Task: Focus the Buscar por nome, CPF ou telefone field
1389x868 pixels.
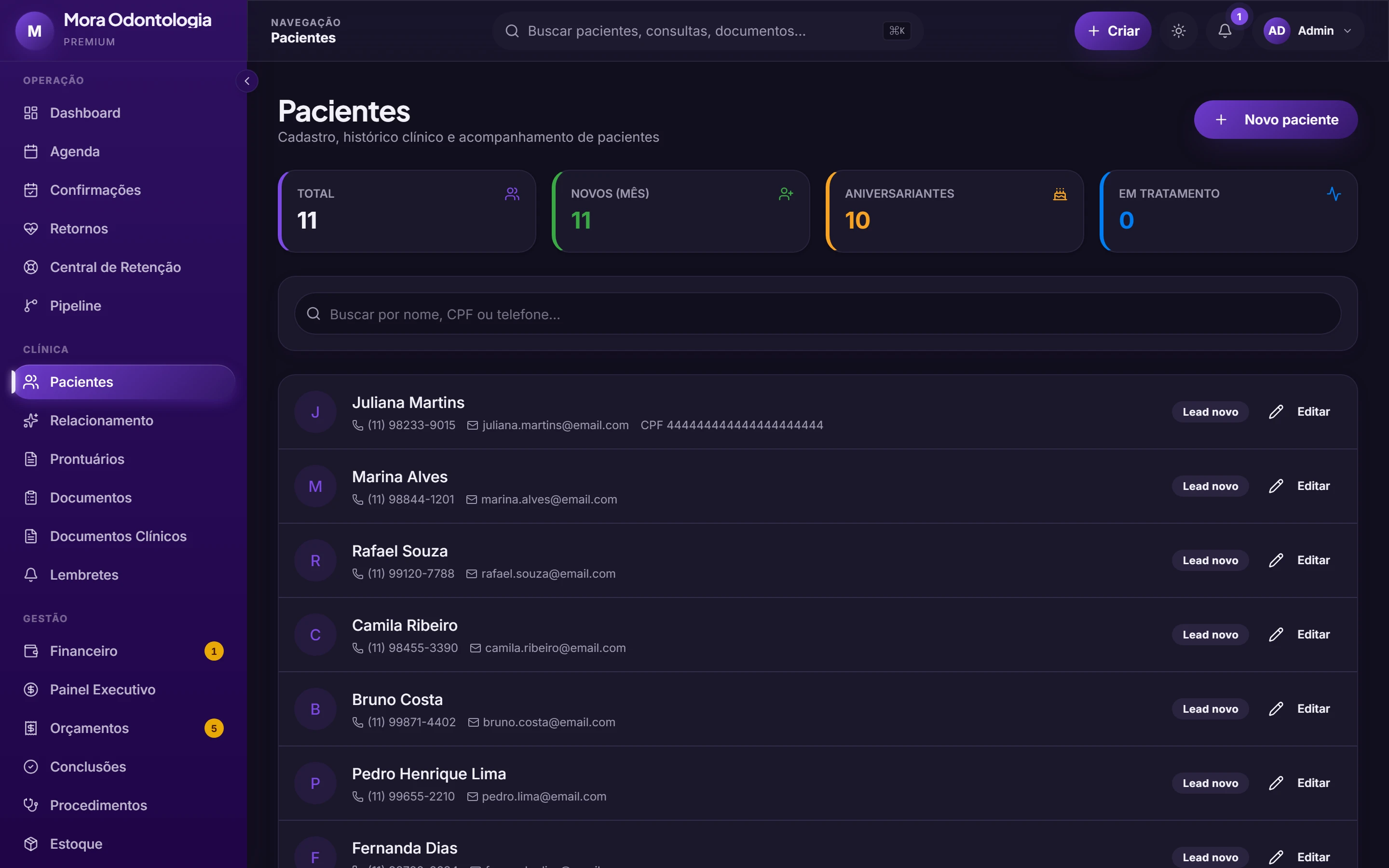Action: coord(817,314)
